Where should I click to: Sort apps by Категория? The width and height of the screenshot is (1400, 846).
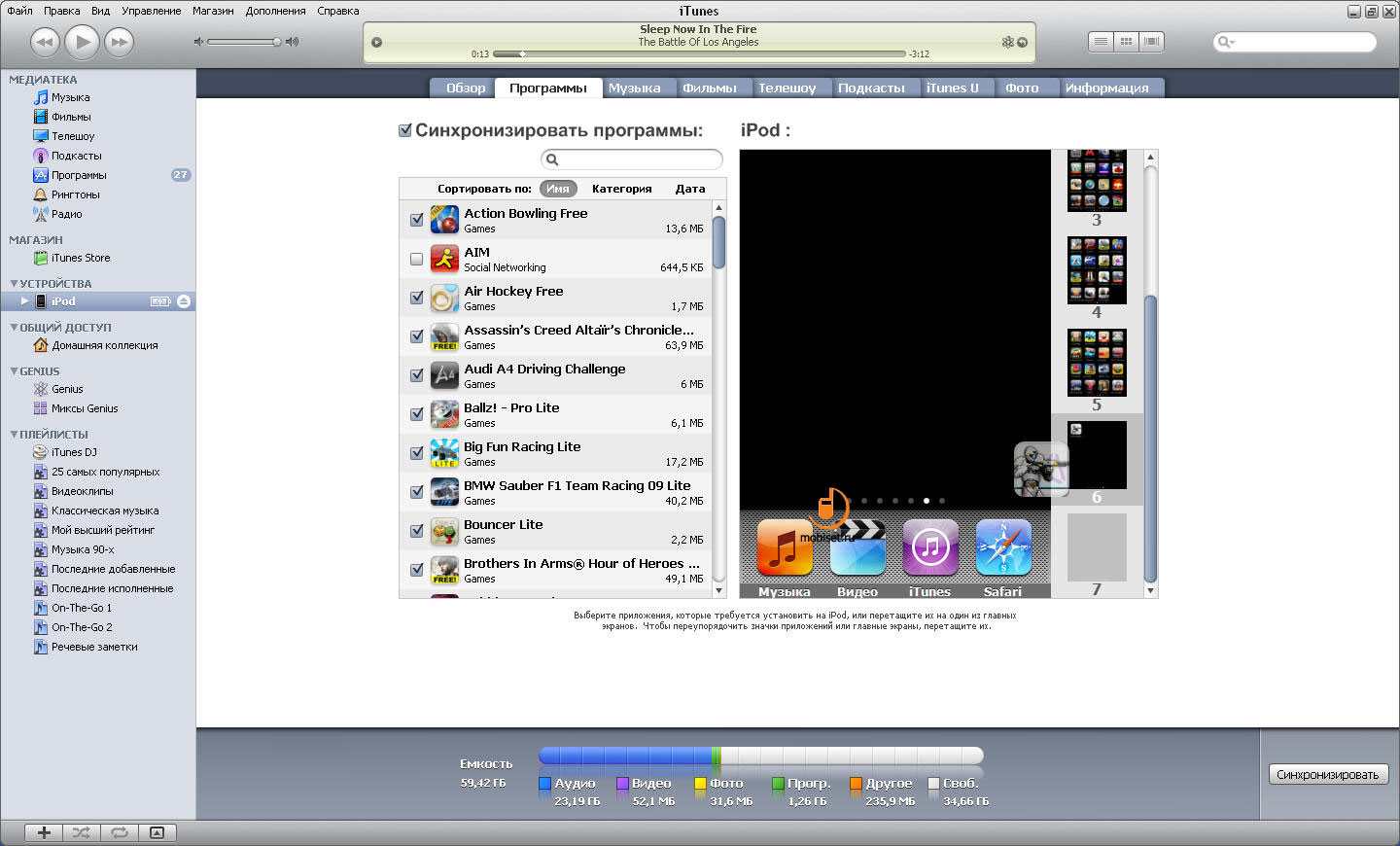click(x=621, y=189)
